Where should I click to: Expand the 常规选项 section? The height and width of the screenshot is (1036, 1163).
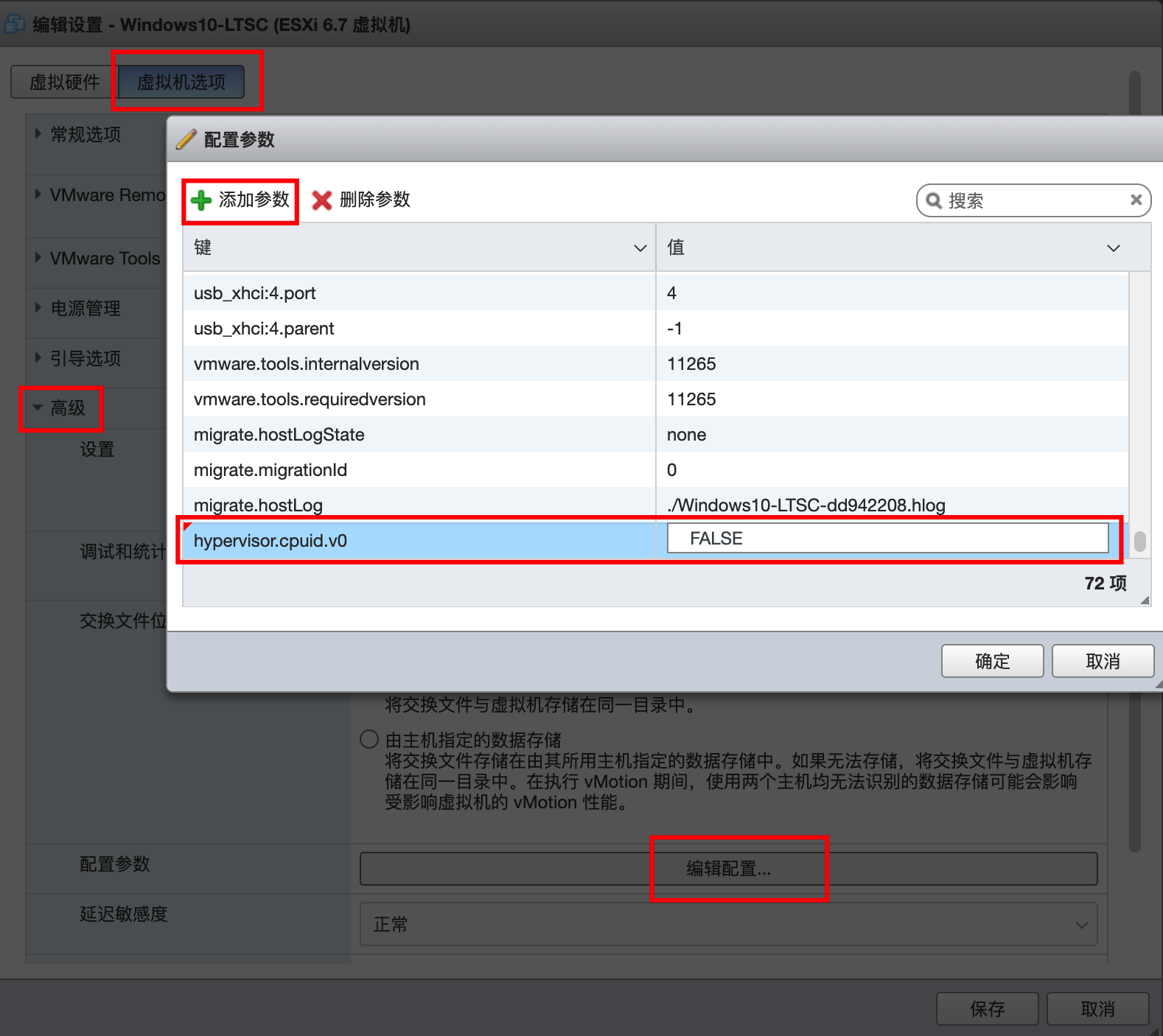point(38,134)
